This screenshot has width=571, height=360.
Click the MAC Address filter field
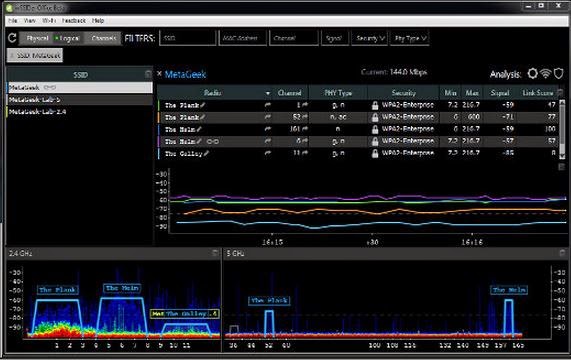point(242,38)
